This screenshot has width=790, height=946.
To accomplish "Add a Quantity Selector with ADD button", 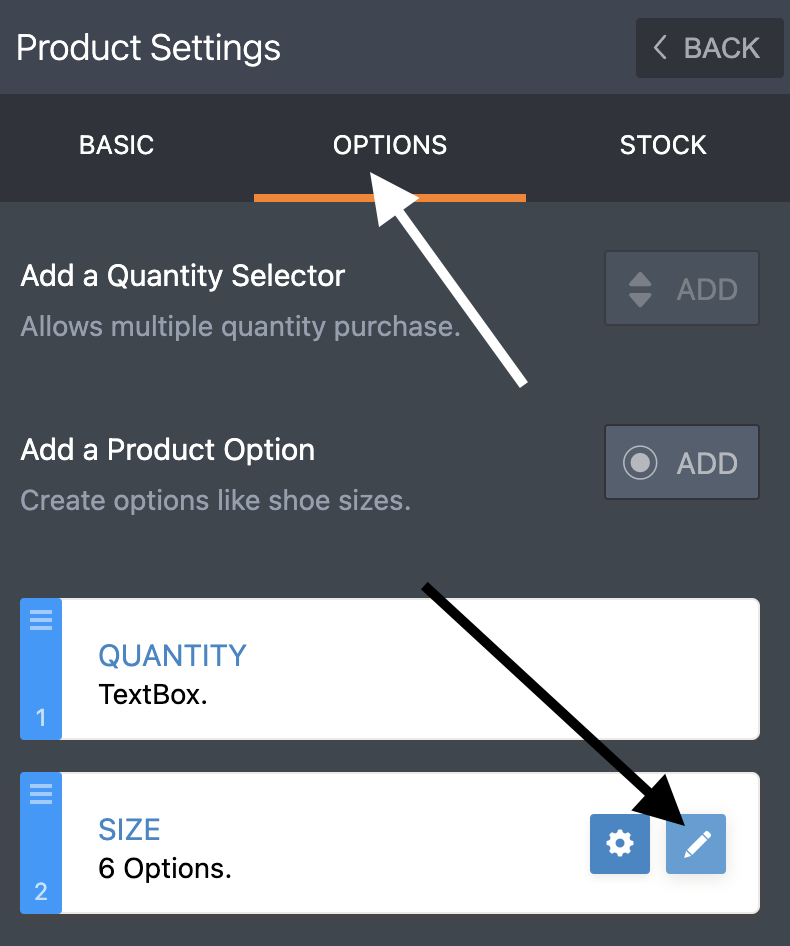I will click(682, 288).
